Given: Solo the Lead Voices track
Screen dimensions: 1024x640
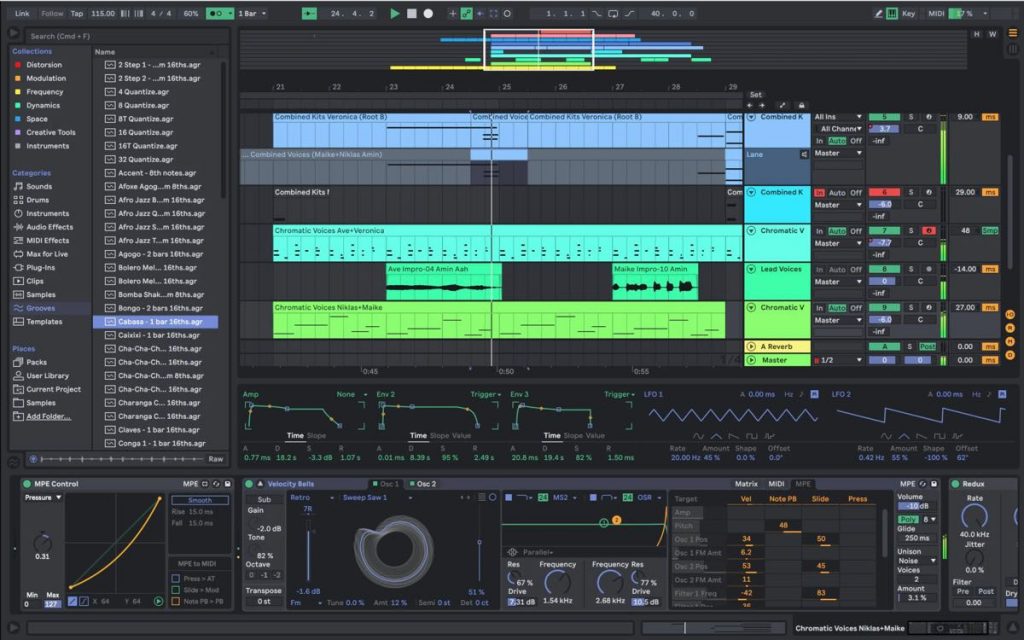Looking at the screenshot, I should coord(911,268).
